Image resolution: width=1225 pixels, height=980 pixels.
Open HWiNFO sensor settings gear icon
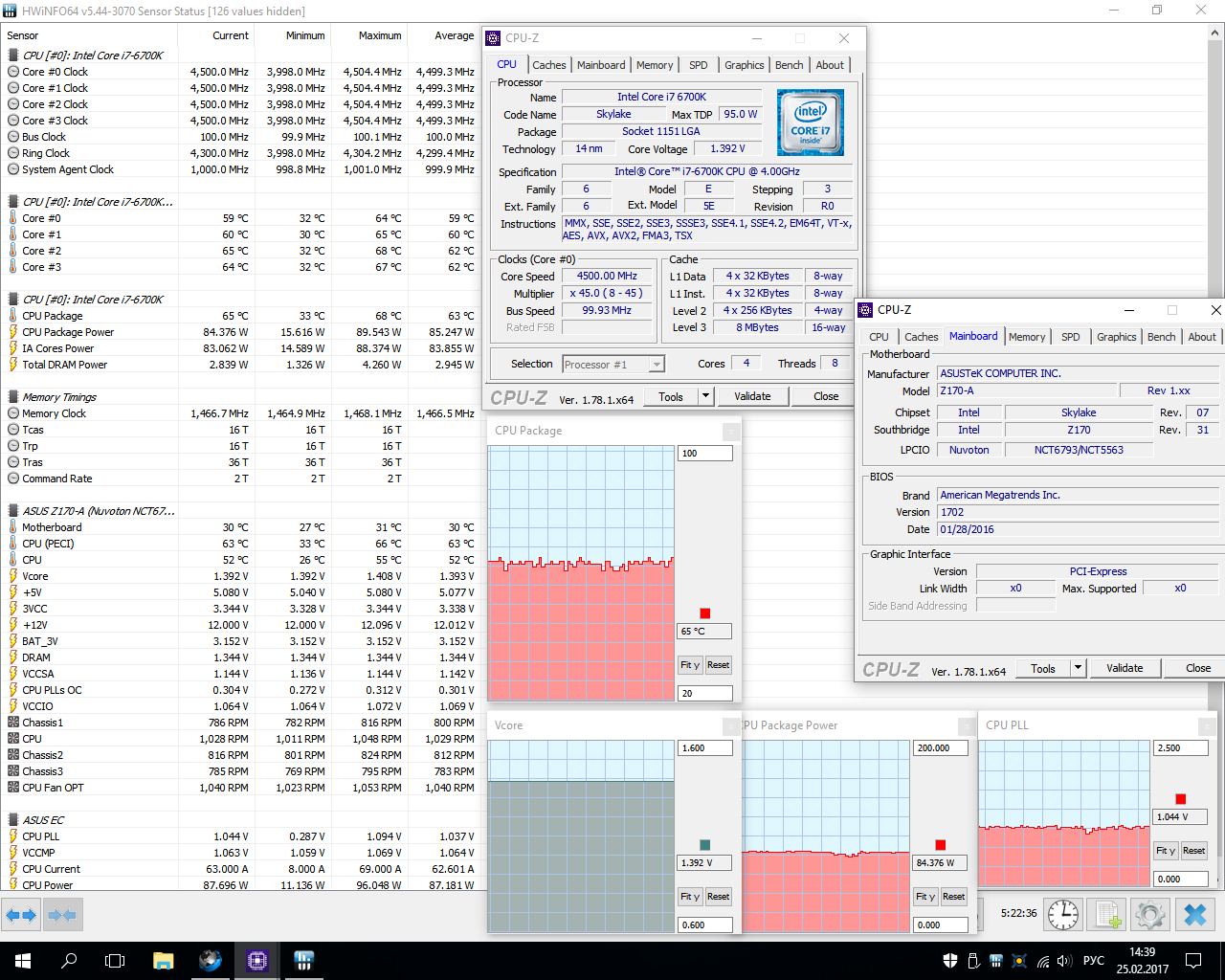pos(1150,915)
